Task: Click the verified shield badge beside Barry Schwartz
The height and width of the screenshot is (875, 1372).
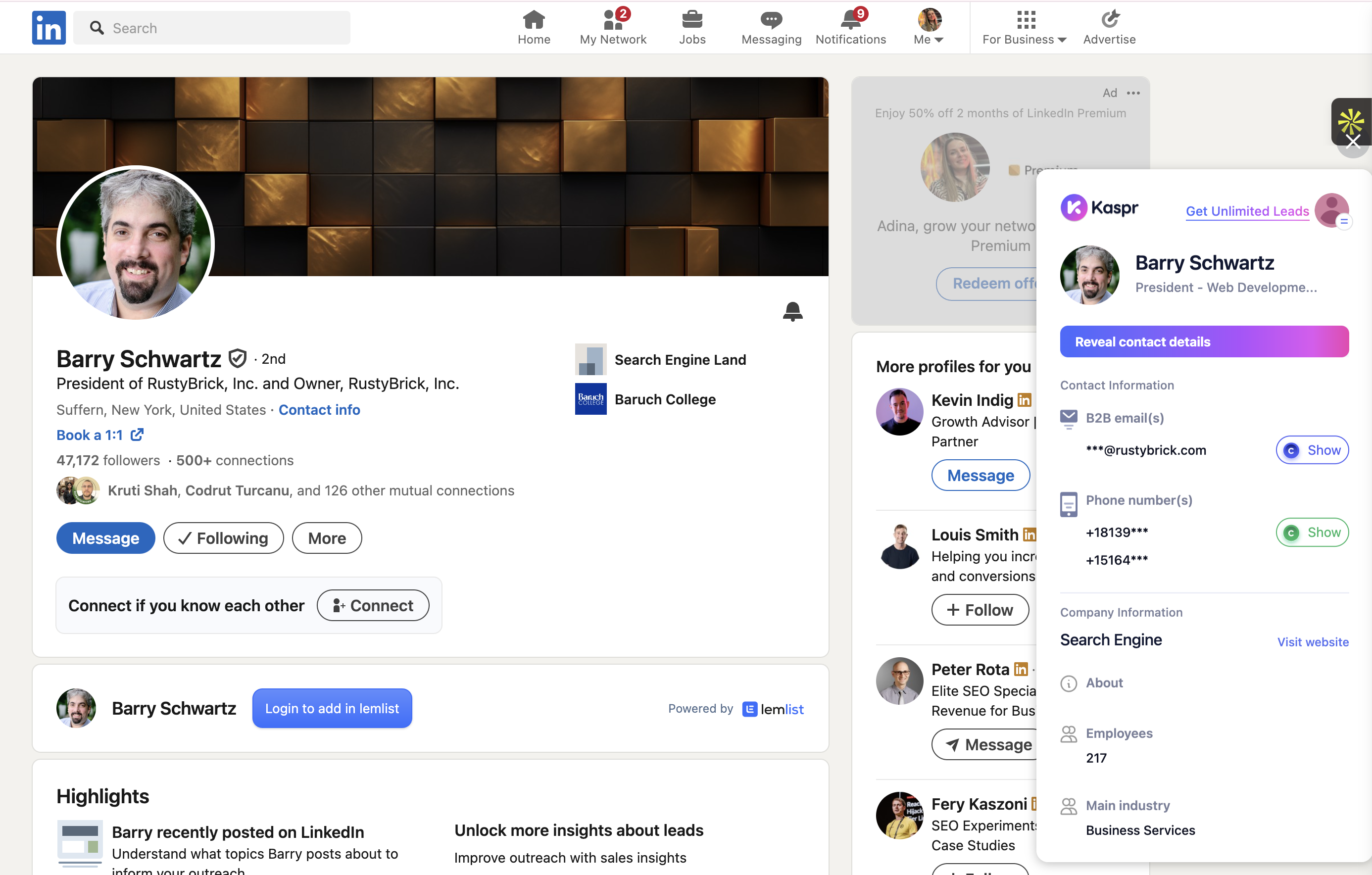Action: (x=237, y=358)
